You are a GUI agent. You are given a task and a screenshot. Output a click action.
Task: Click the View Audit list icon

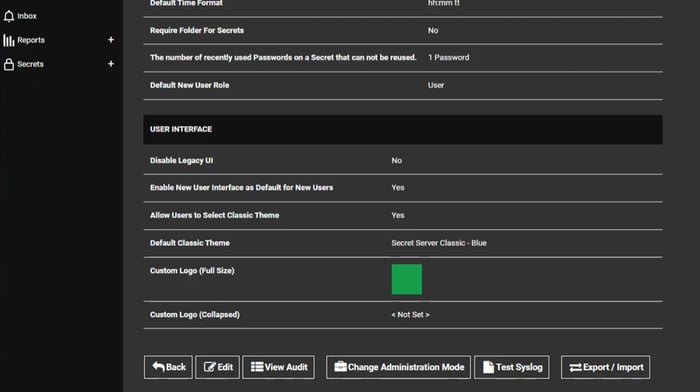[x=257, y=367]
